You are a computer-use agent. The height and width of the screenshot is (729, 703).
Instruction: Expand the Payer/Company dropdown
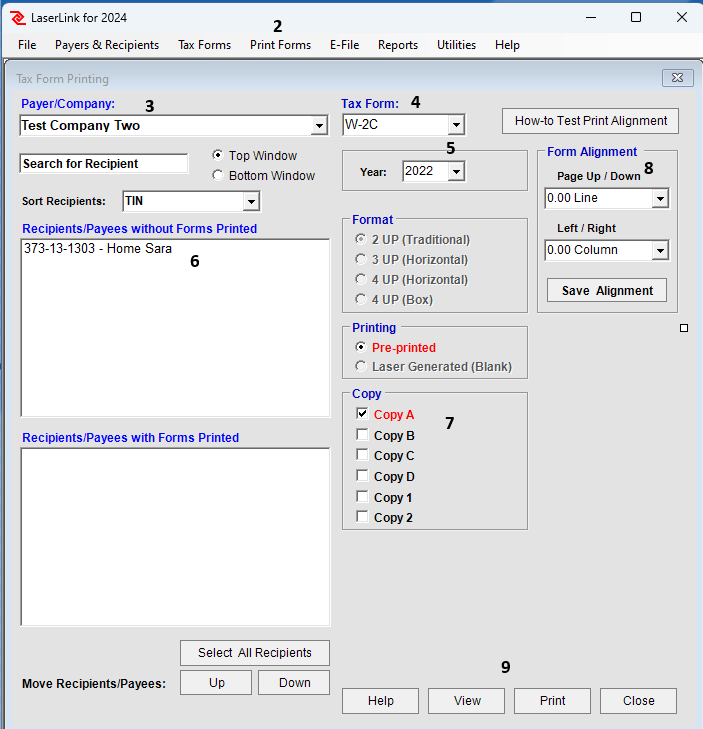tap(318, 126)
